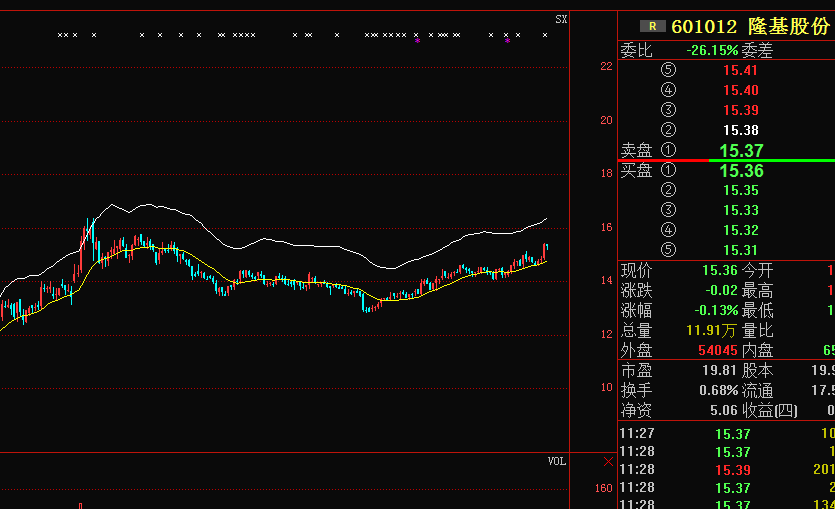Select buy level two price 15.35
Image resolution: width=835 pixels, height=509 pixels.
[x=740, y=191]
